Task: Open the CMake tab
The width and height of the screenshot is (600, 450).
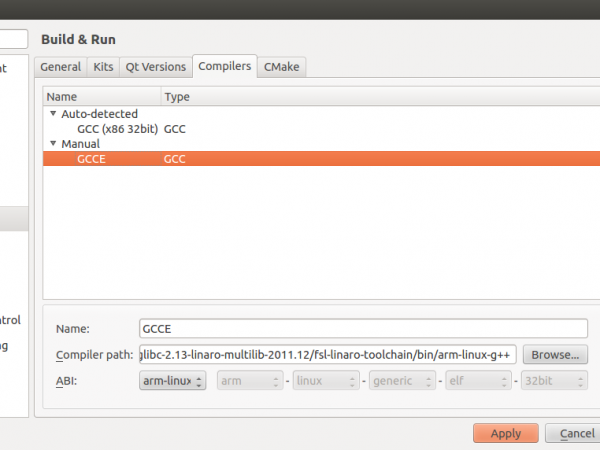Action: pyautogui.click(x=281, y=67)
